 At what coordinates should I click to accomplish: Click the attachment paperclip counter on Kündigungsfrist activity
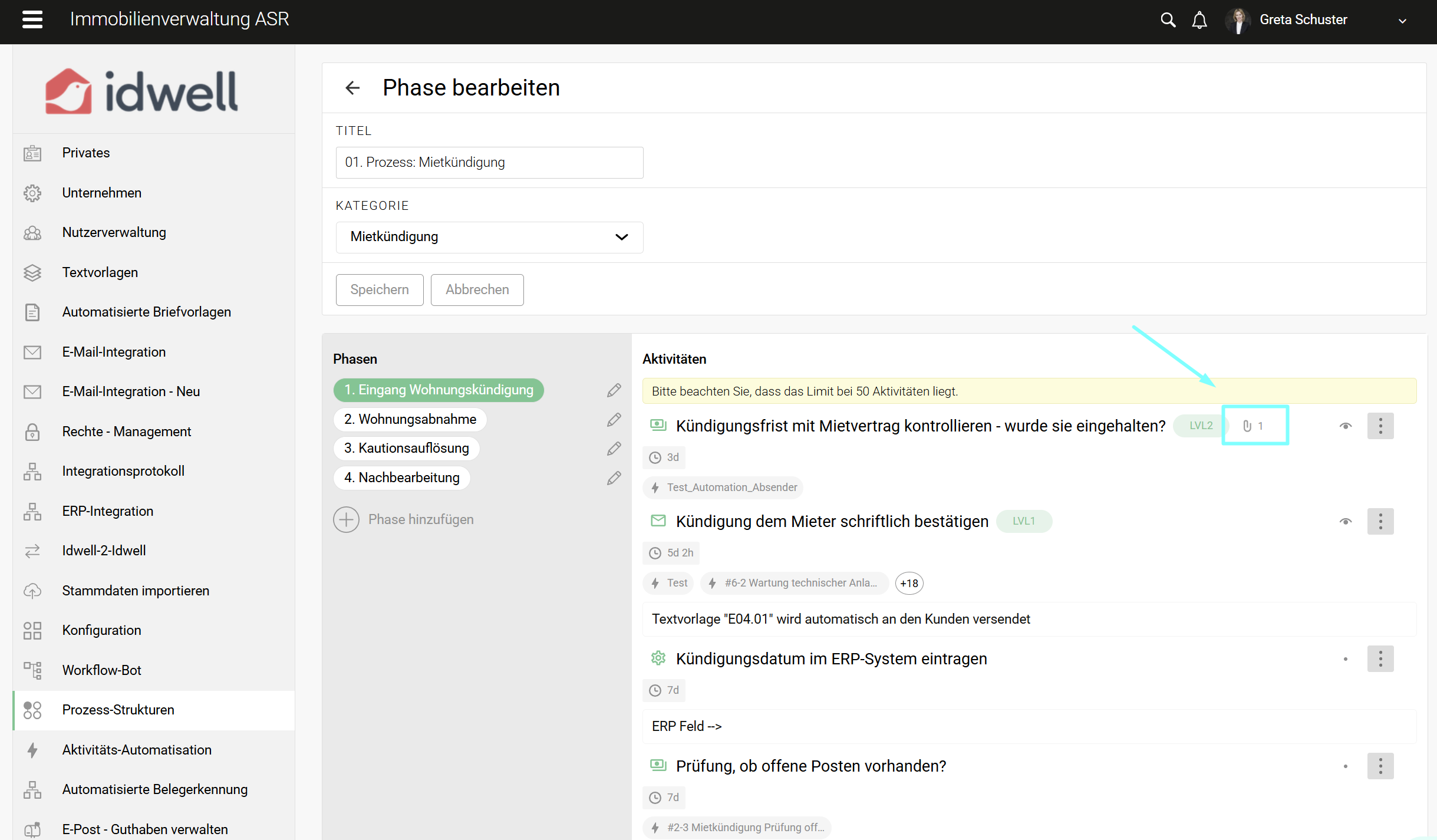click(1253, 426)
